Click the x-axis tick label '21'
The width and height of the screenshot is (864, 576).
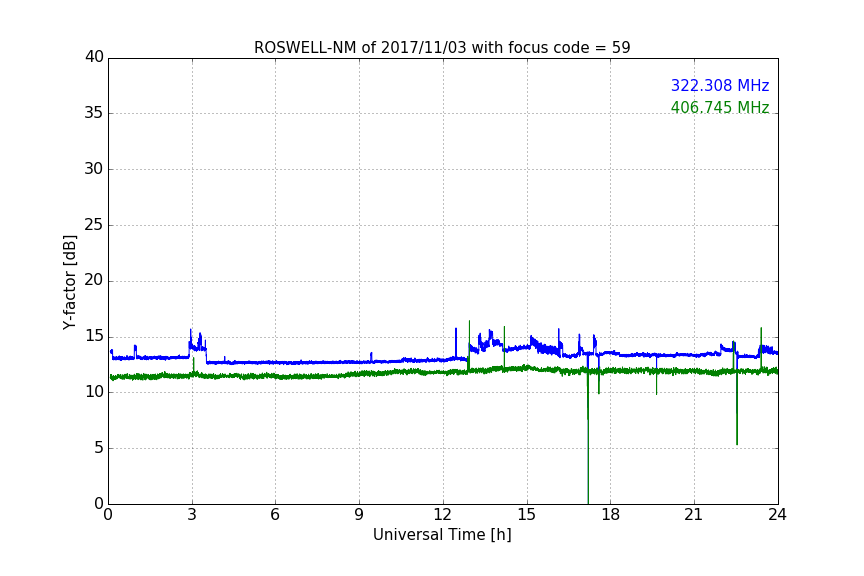pos(694,515)
